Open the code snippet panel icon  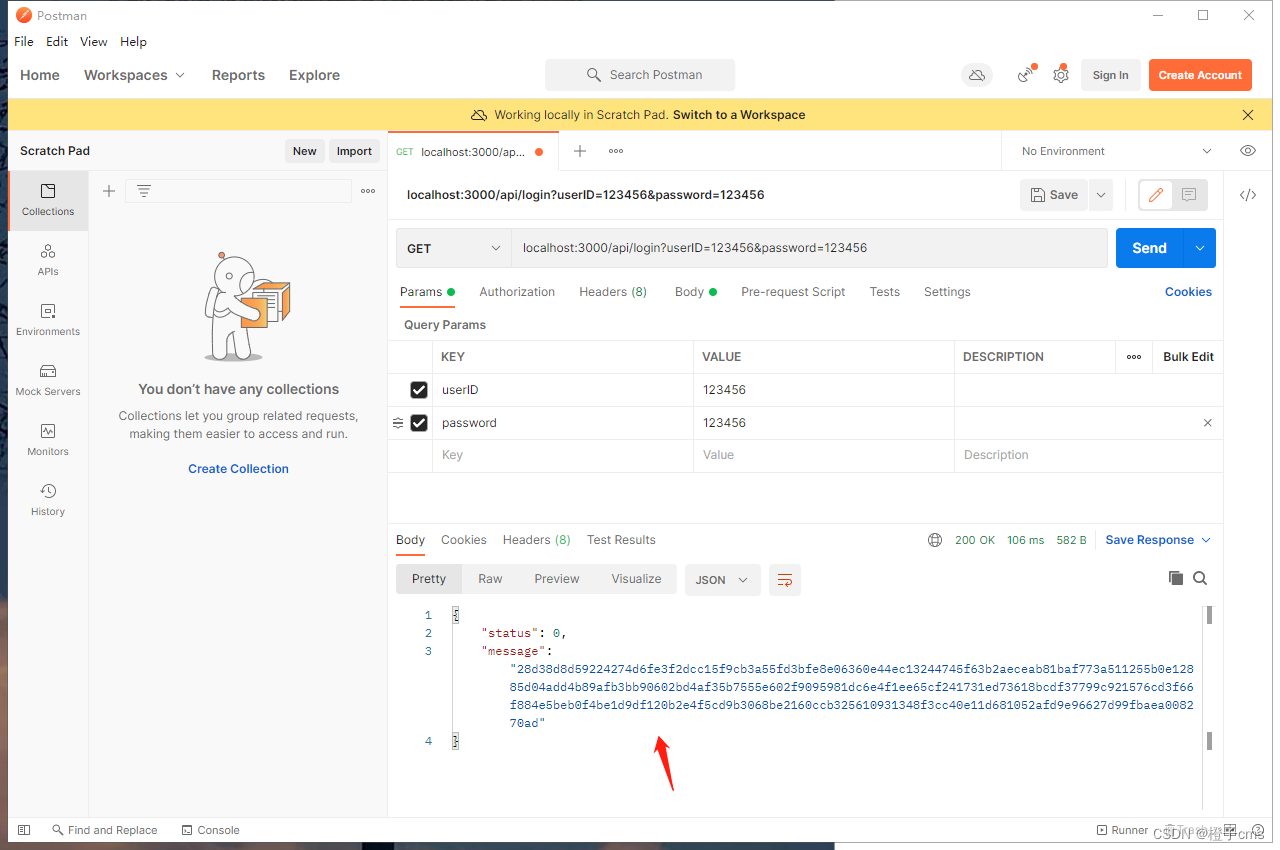click(x=1248, y=195)
